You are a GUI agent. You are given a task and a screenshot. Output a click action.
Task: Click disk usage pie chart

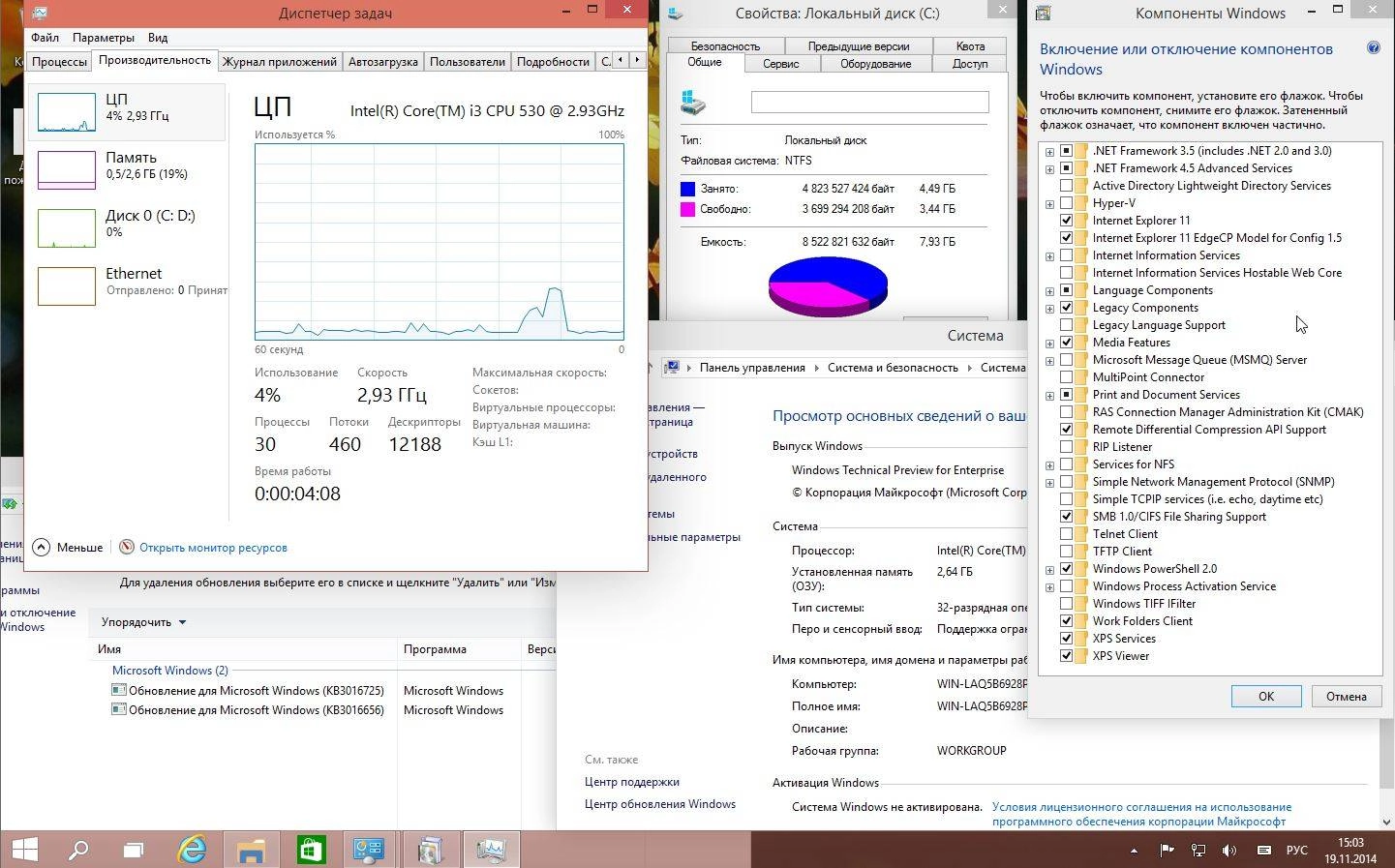click(x=828, y=286)
